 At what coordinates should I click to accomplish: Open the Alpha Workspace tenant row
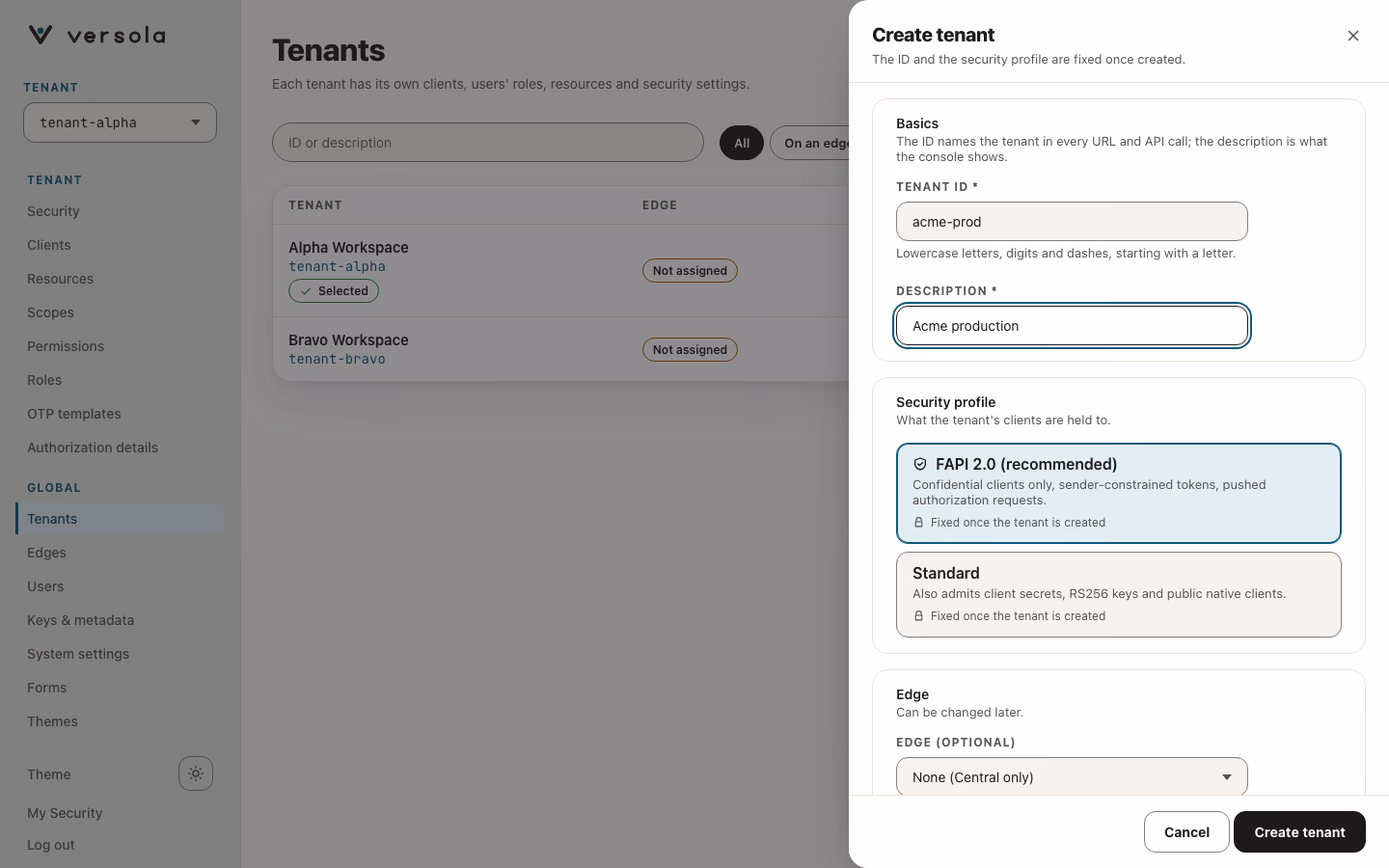(561, 271)
